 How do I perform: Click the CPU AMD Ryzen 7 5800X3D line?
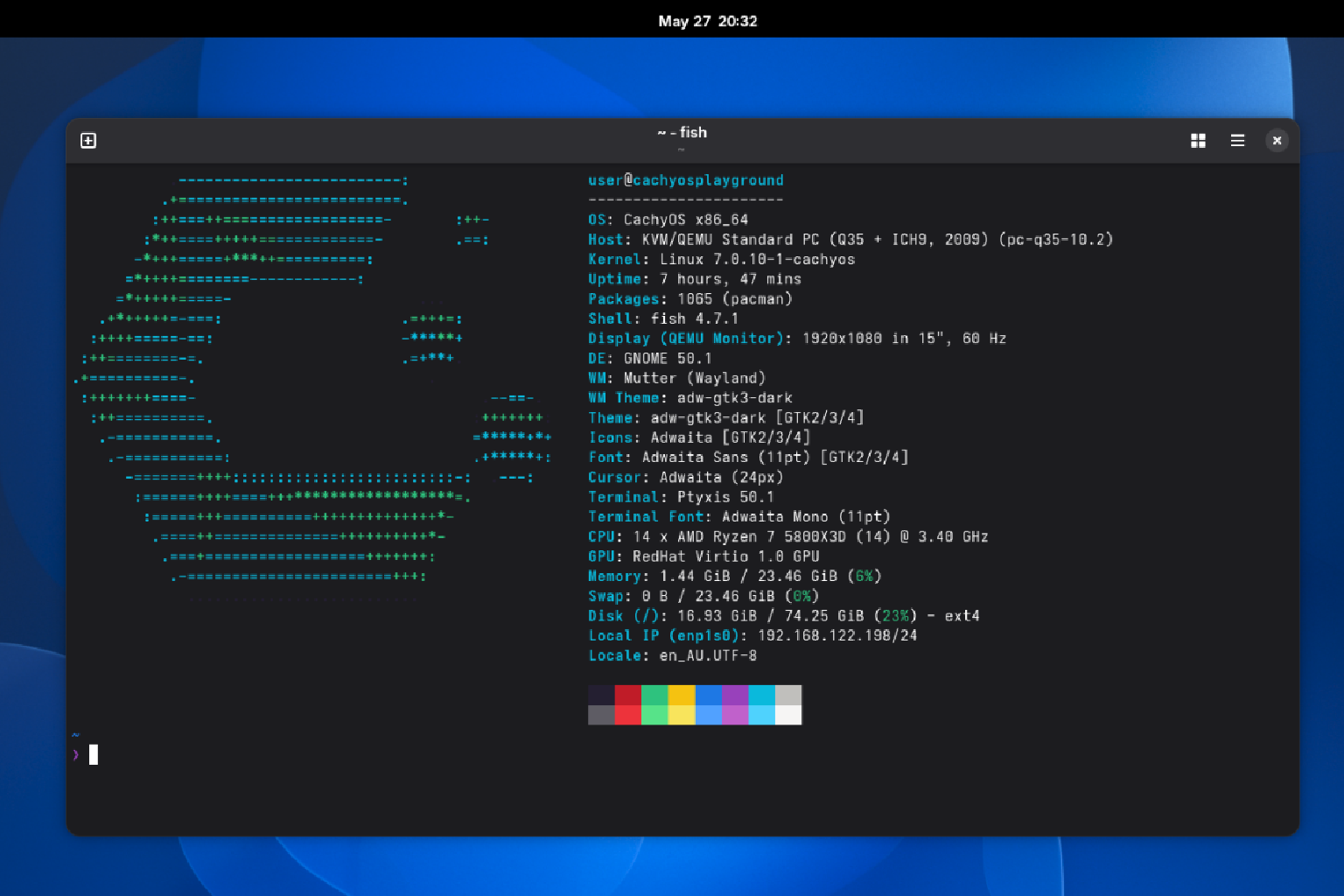[788, 536]
